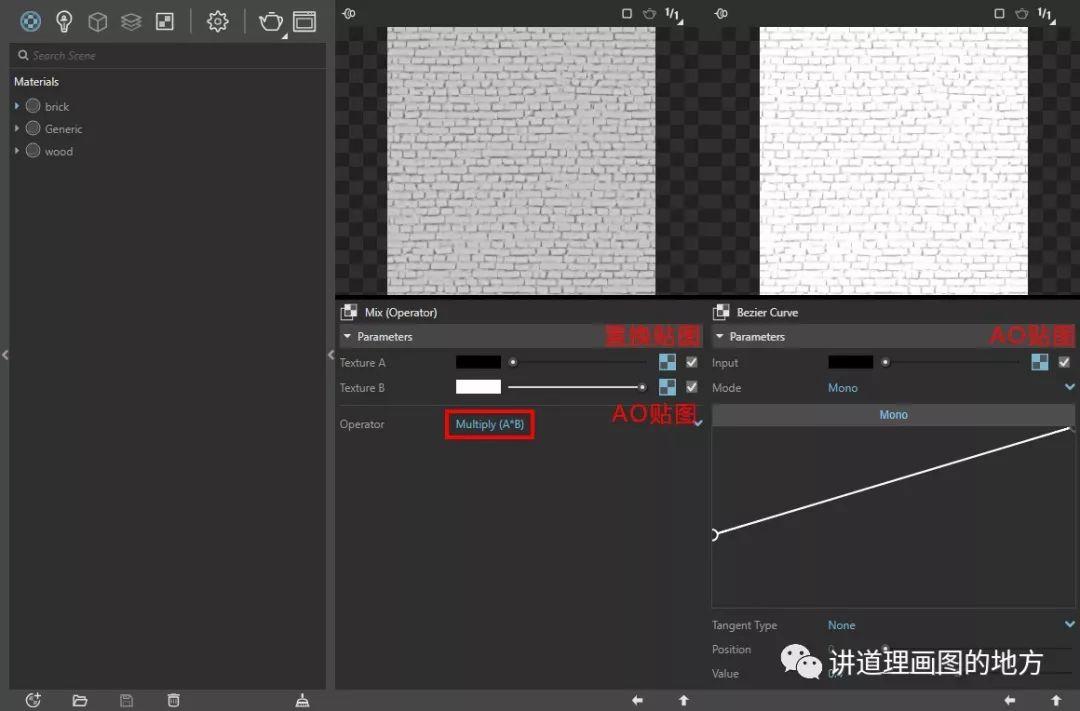
Task: Click the teapot render preview icon in toolbar
Action: click(x=271, y=22)
